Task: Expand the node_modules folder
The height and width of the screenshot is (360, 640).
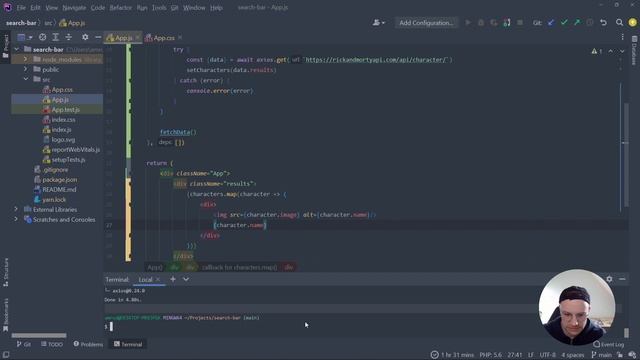Action: click(25, 60)
